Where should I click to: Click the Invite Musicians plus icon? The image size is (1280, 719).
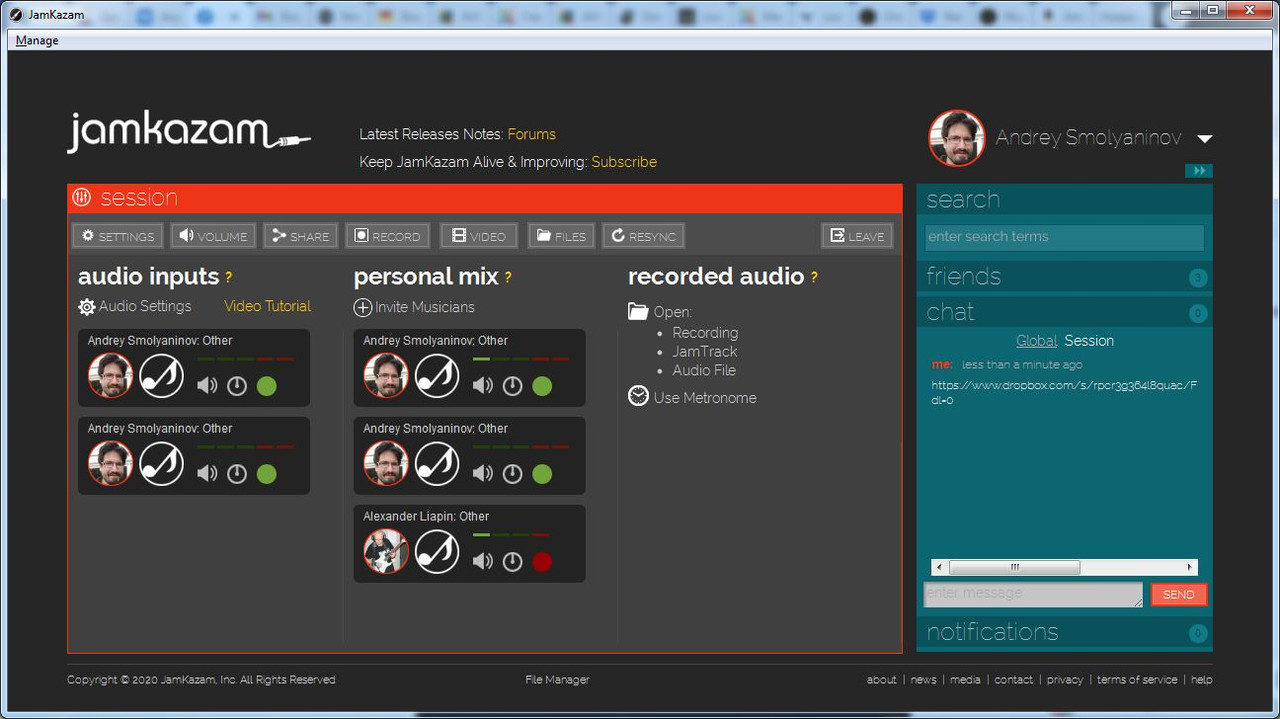point(363,308)
